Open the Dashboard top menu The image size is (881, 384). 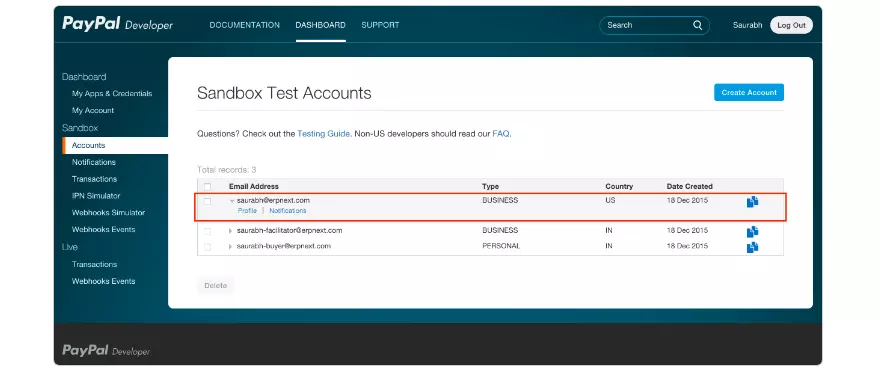click(320, 25)
